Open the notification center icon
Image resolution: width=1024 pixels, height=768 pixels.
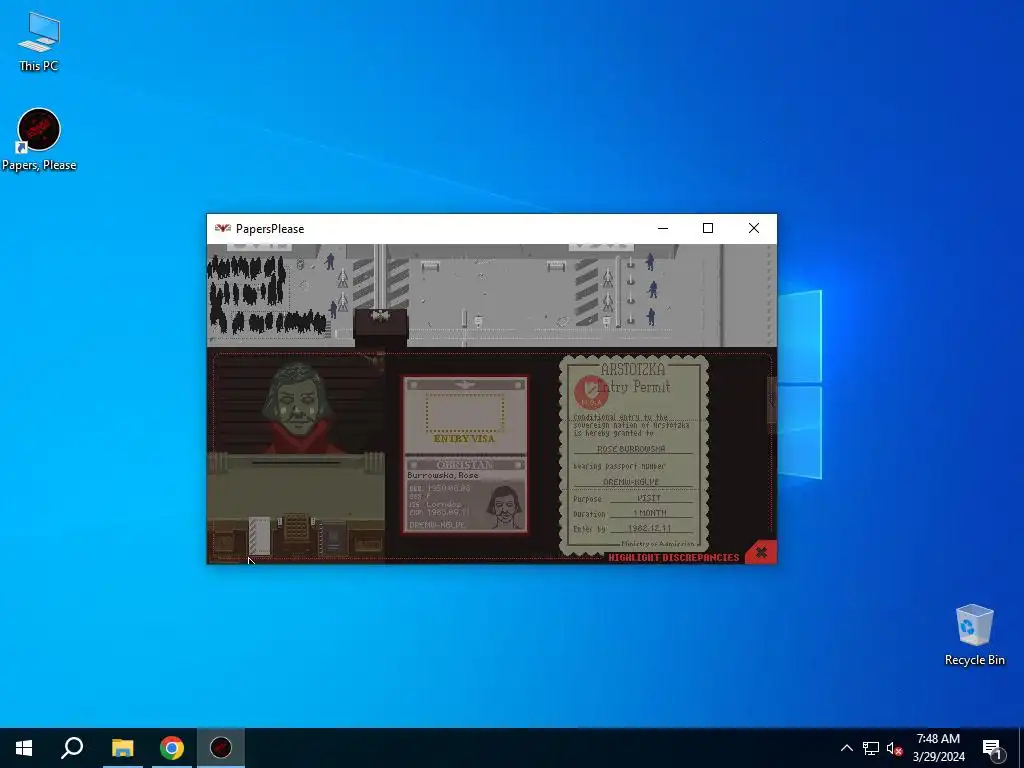click(x=992, y=748)
